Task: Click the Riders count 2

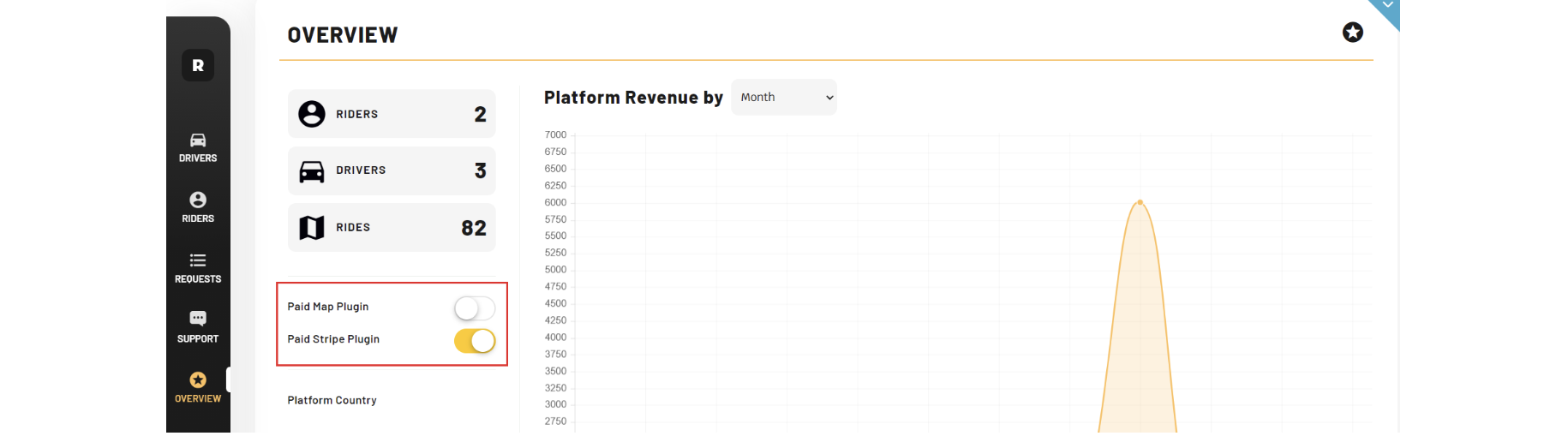Action: (481, 115)
